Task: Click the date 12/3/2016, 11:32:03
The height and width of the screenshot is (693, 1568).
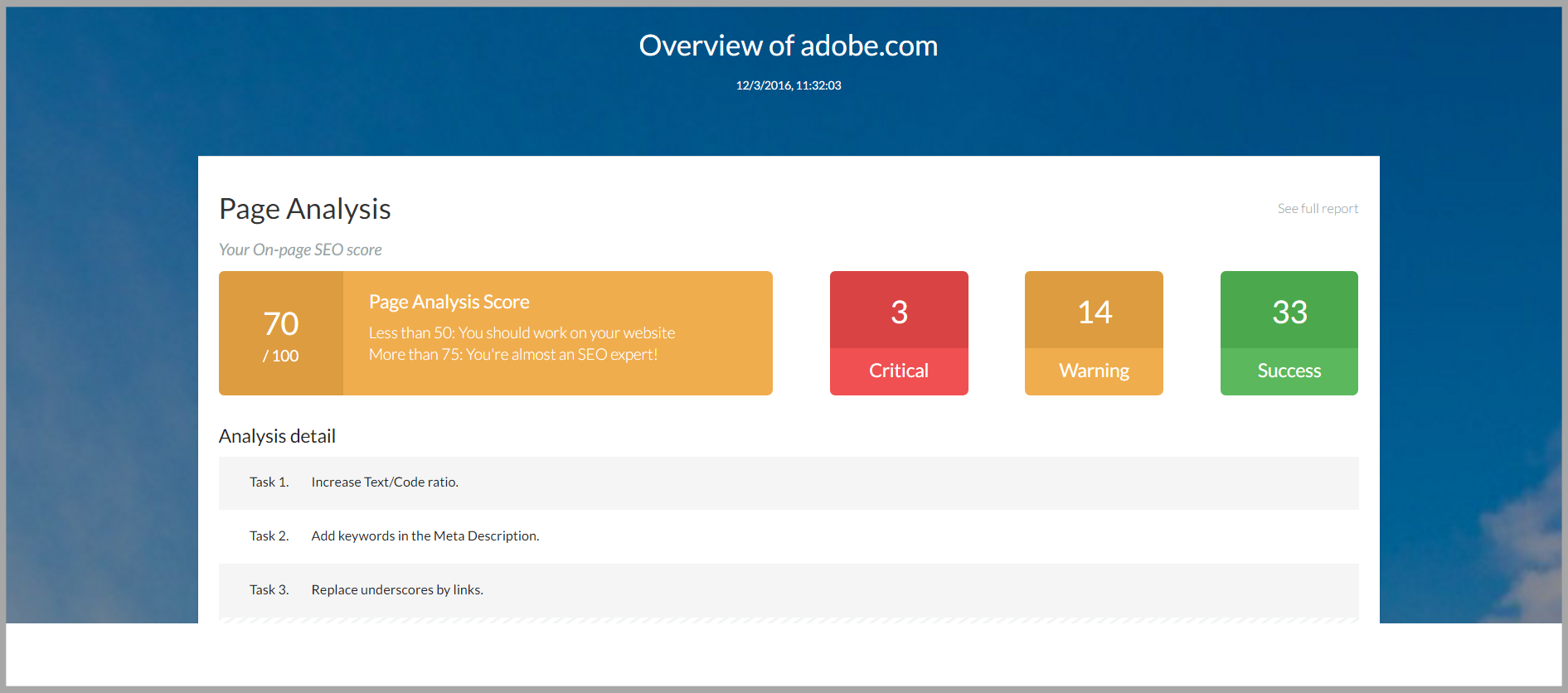Action: pos(789,85)
